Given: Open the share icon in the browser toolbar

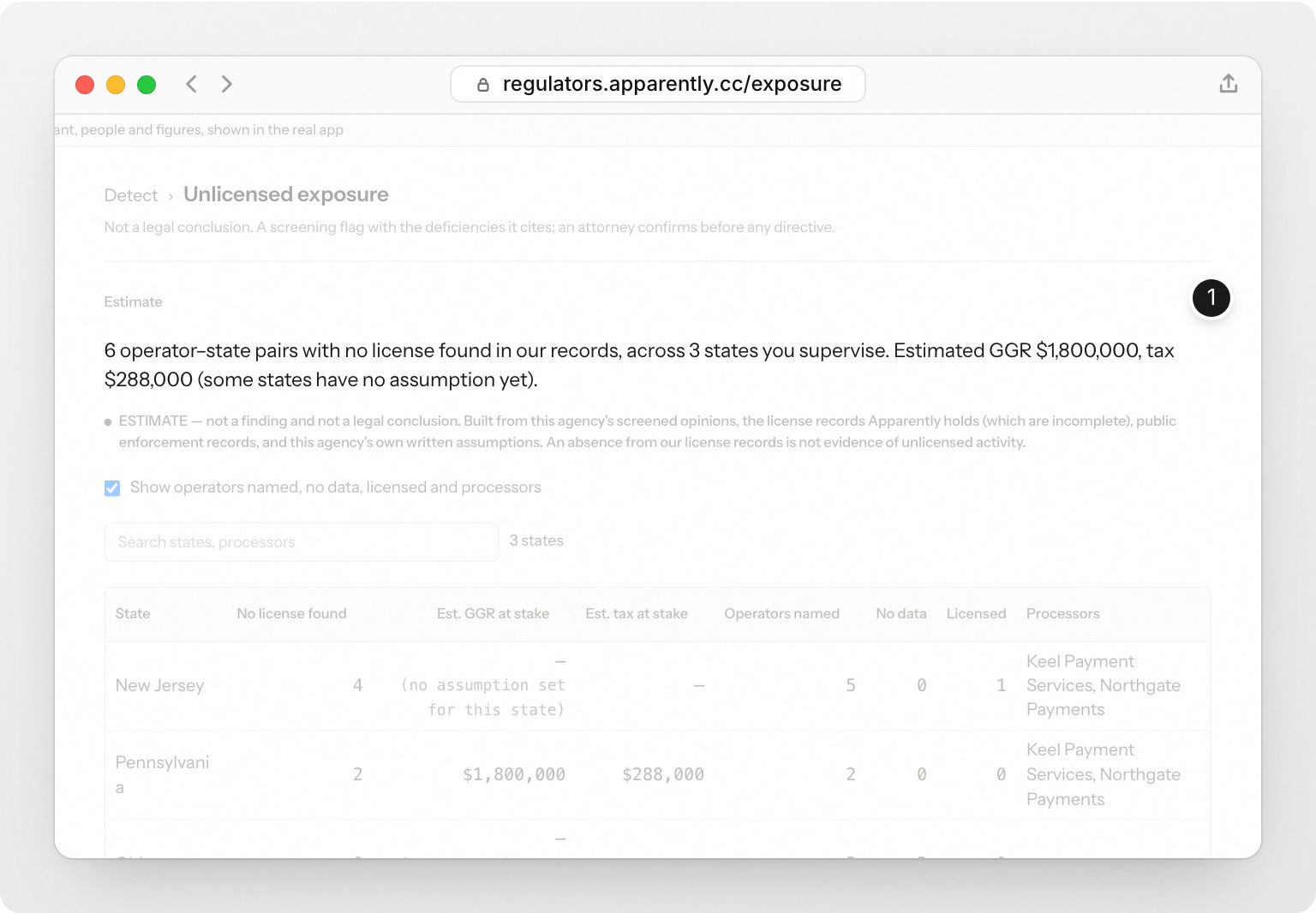Looking at the screenshot, I should (x=1228, y=83).
